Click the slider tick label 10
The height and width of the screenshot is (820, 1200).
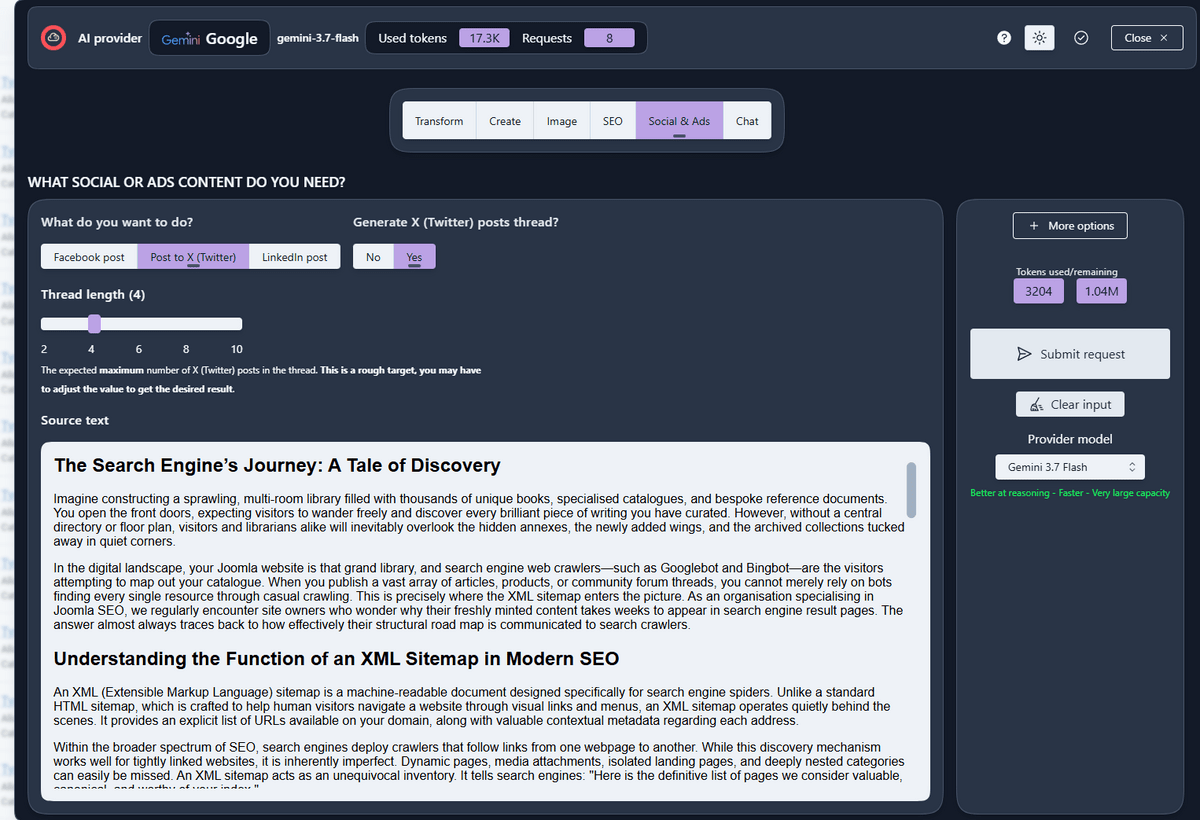[236, 349]
